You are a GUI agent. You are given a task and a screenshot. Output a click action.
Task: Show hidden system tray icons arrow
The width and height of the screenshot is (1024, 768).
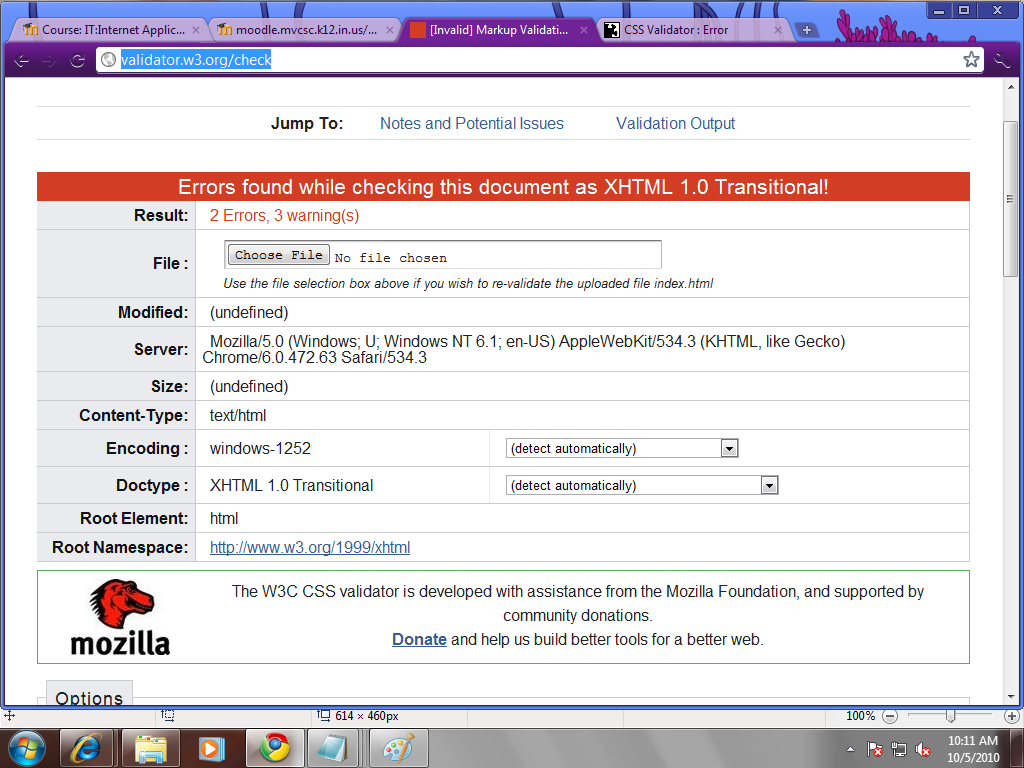[x=850, y=748]
